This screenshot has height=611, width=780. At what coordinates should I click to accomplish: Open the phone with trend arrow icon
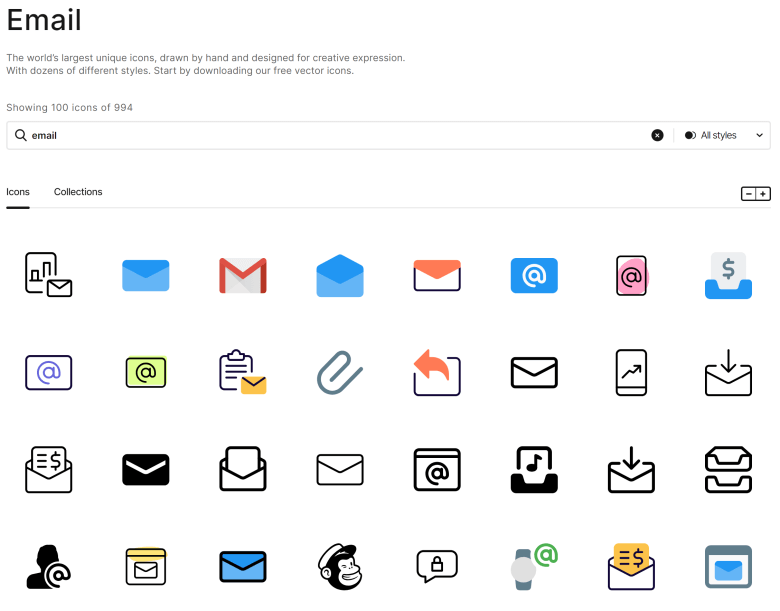[x=631, y=372]
